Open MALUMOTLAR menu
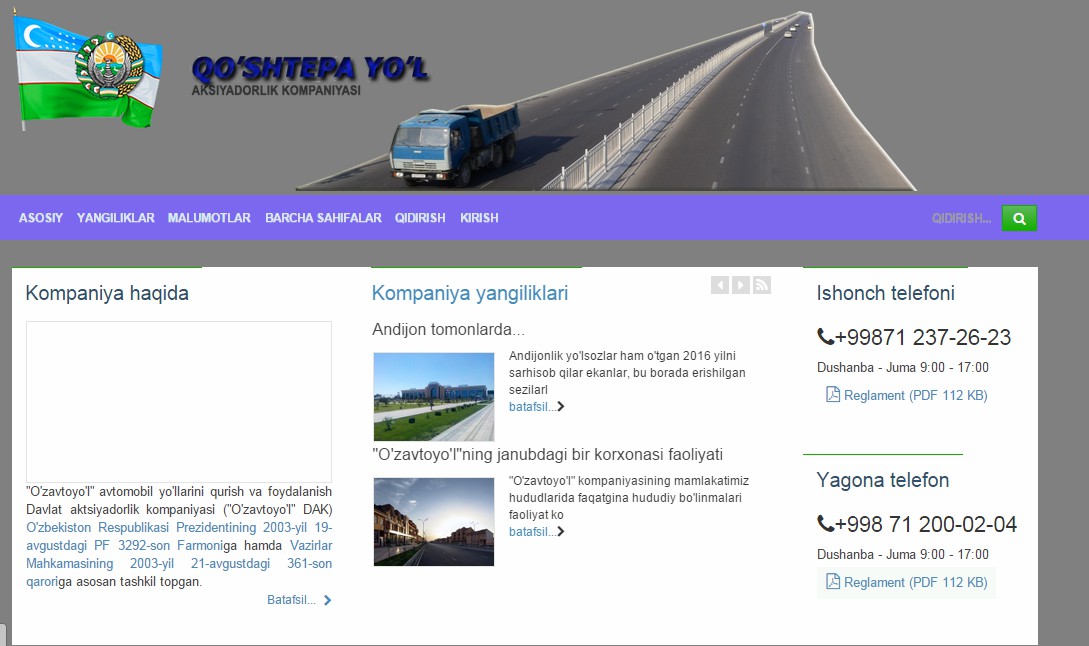This screenshot has width=1089, height=646. [x=209, y=218]
